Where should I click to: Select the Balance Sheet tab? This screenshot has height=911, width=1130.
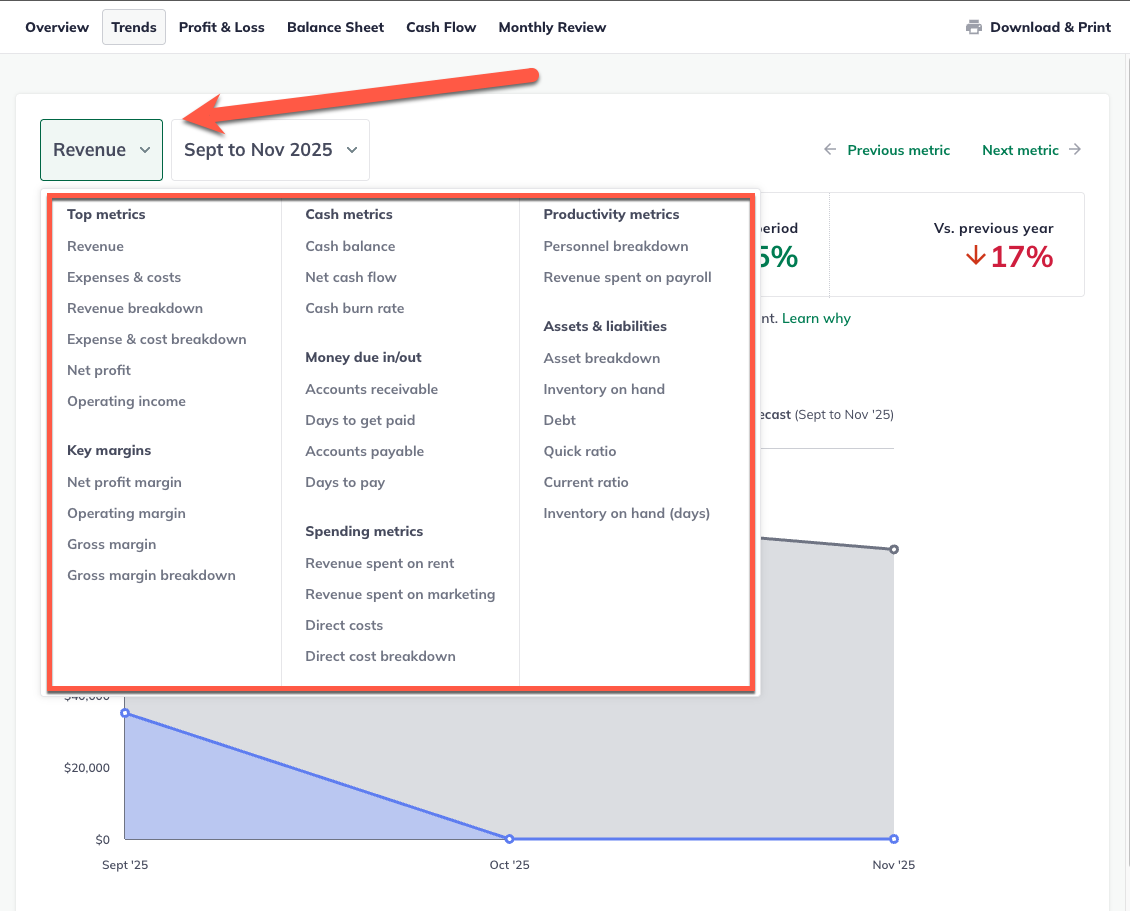[x=335, y=27]
